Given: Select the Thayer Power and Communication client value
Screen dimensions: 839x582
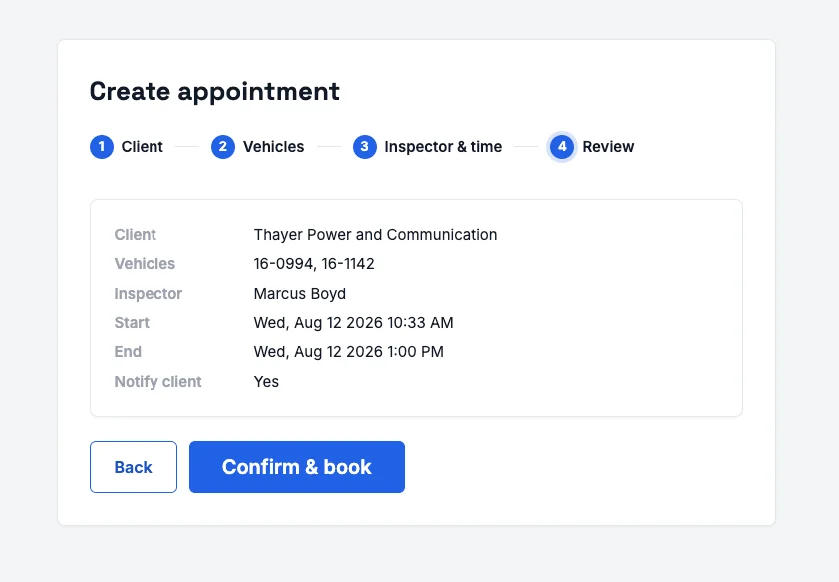Looking at the screenshot, I should pos(375,235).
